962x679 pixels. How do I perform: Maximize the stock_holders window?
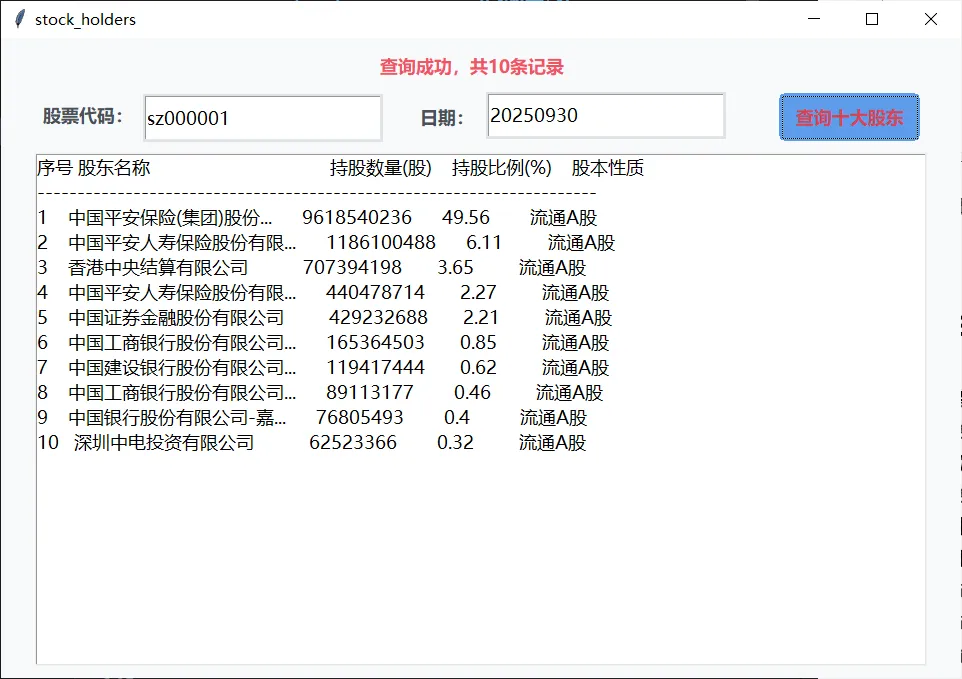(872, 19)
